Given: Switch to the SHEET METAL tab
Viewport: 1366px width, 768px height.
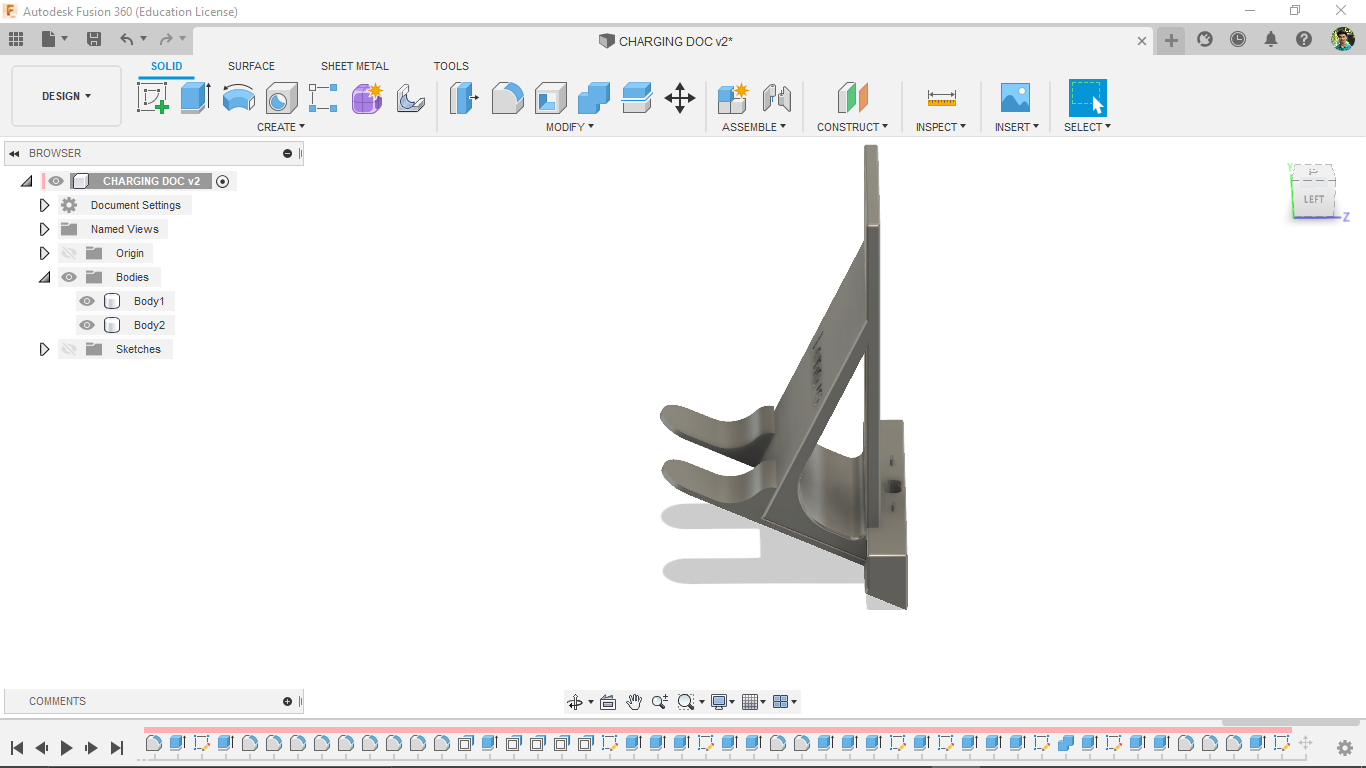Looking at the screenshot, I should tap(355, 66).
